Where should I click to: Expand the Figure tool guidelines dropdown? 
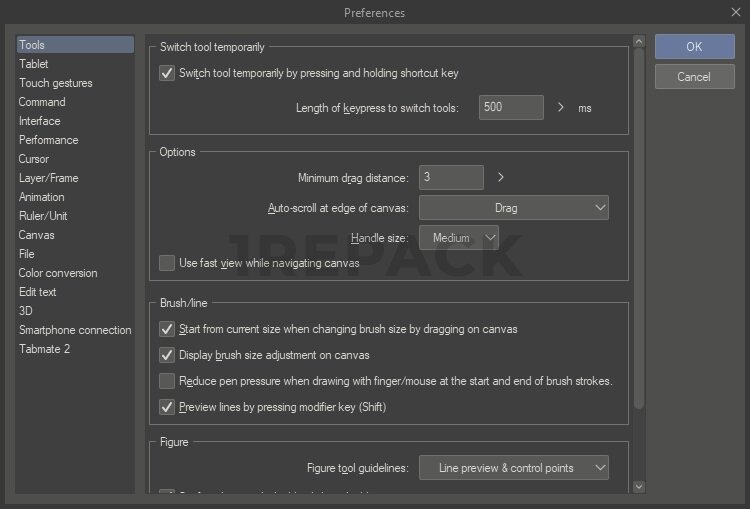click(x=513, y=468)
